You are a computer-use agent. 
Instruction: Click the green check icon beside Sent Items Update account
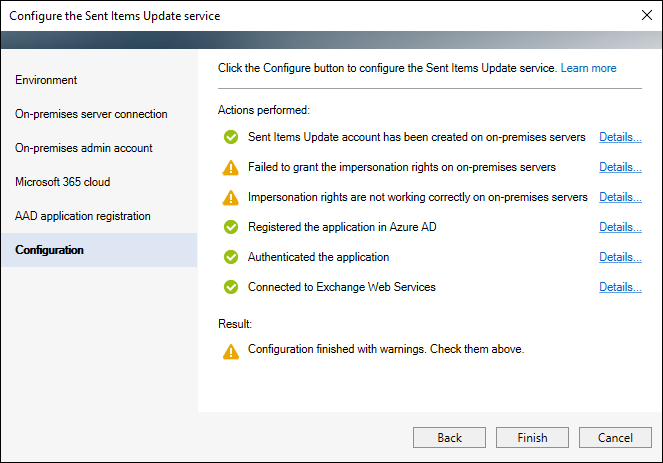(231, 137)
